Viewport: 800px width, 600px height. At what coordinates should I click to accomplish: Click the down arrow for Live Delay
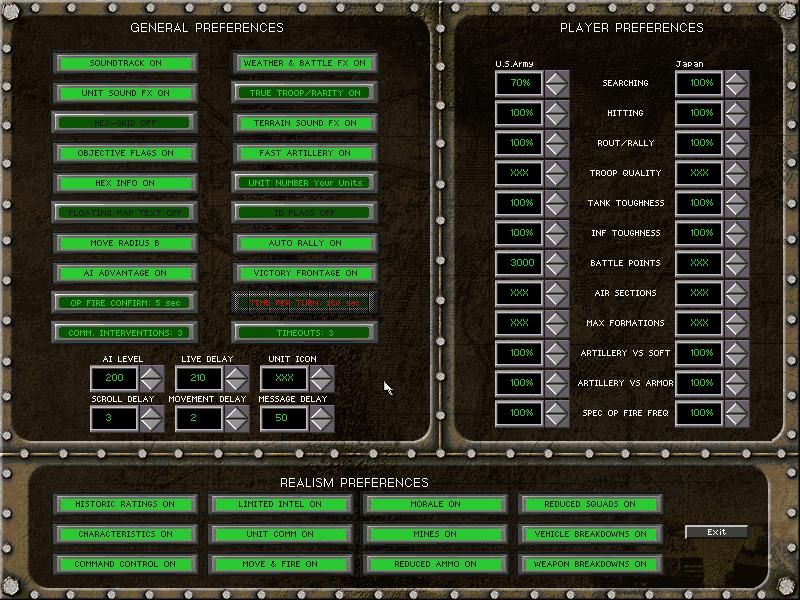click(x=236, y=386)
